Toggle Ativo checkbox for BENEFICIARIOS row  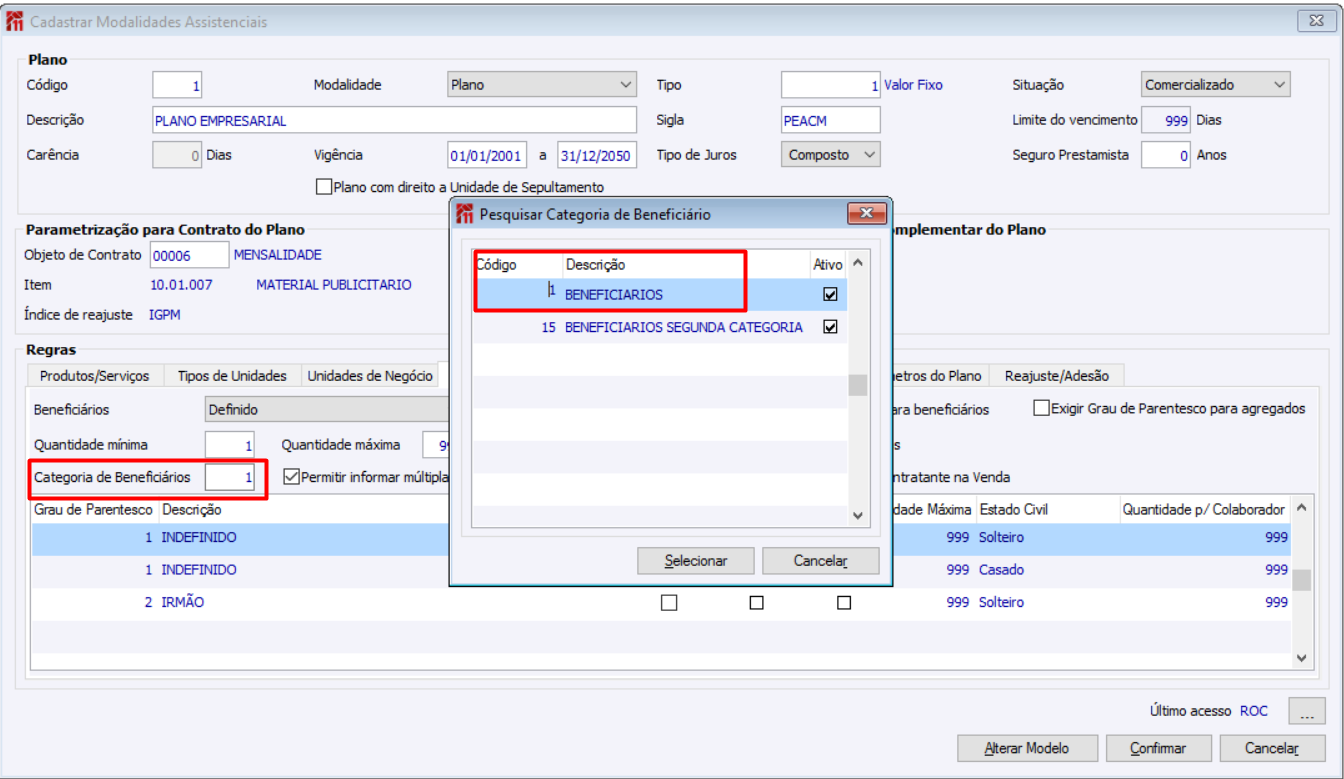pos(830,295)
